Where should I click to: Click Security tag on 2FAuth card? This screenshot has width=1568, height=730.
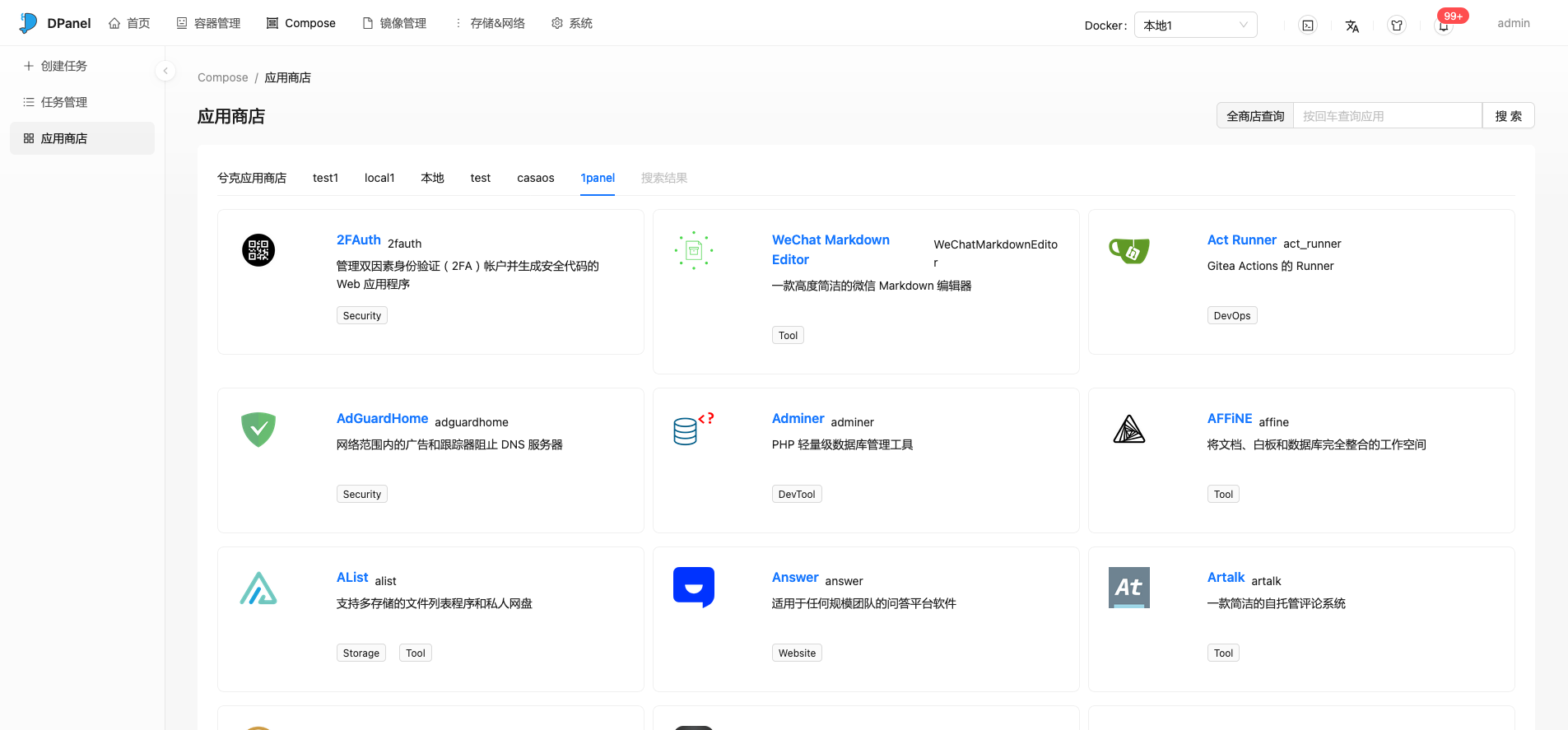click(362, 315)
